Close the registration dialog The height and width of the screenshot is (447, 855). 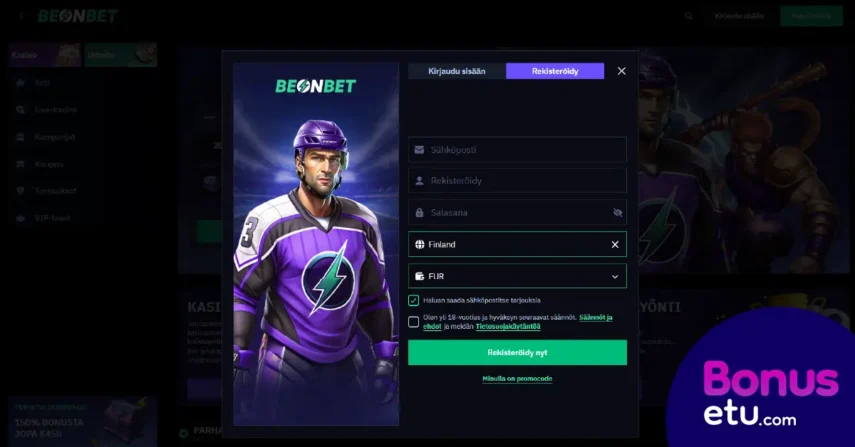[x=621, y=71]
